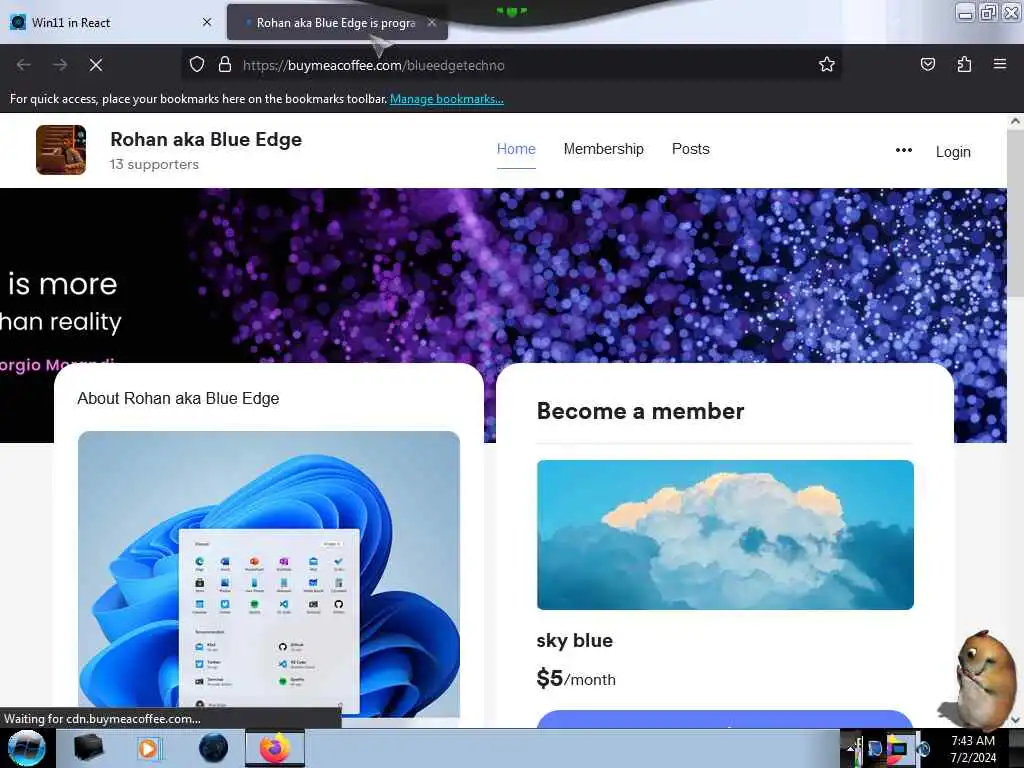This screenshot has width=1024, height=768.
Task: Bookmark this page with the star icon
Action: click(827, 64)
